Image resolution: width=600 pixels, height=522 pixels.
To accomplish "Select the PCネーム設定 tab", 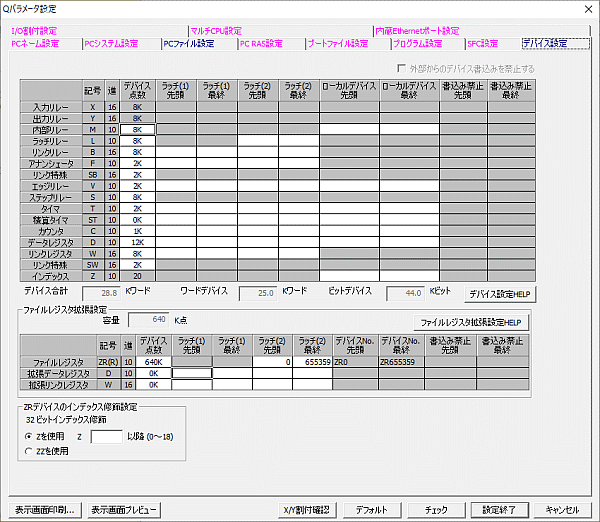I will (35, 44).
